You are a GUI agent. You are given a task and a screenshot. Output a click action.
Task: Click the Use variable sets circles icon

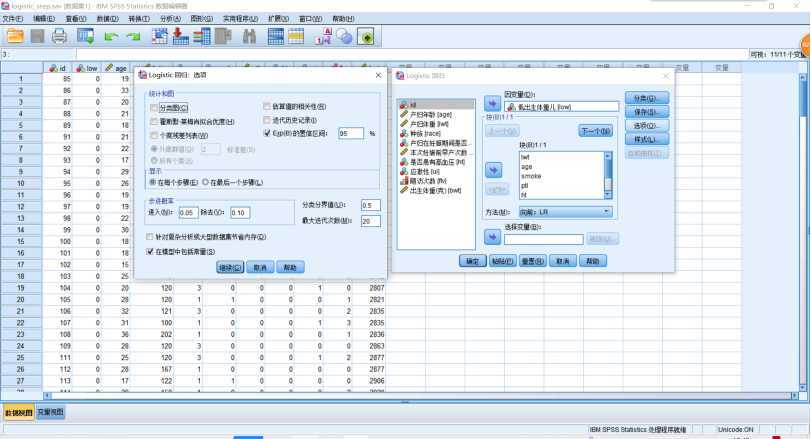[344, 36]
